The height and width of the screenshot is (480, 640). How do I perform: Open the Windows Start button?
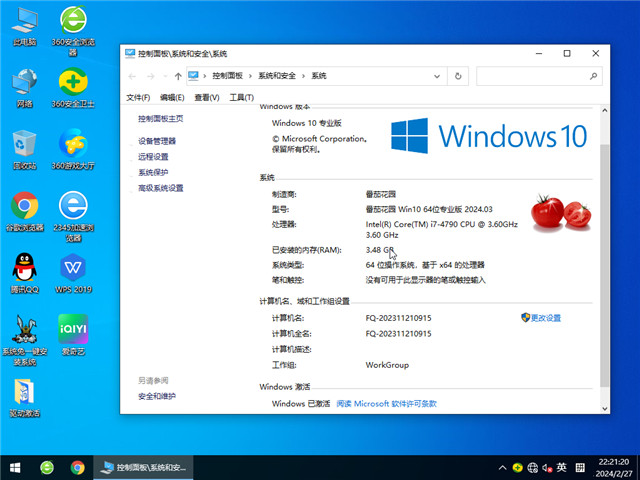coord(15,468)
